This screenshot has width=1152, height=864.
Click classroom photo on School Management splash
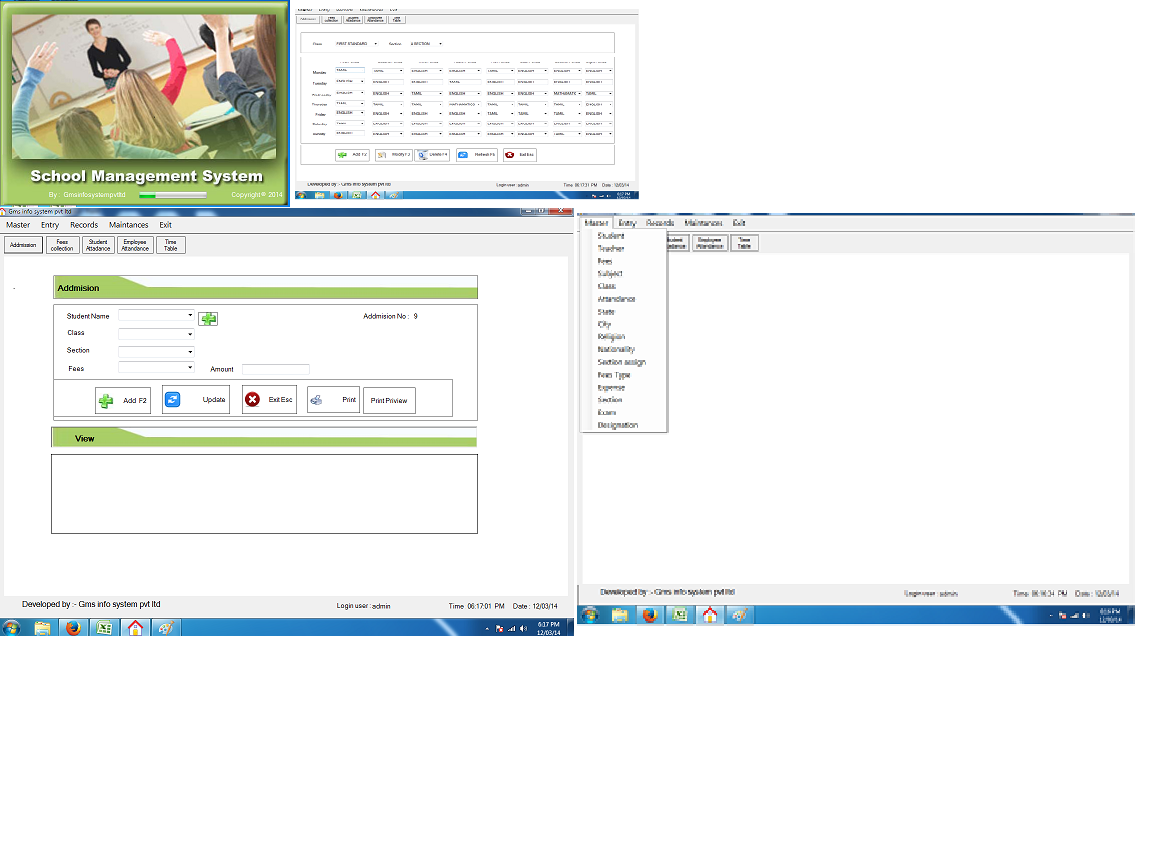tap(144, 87)
